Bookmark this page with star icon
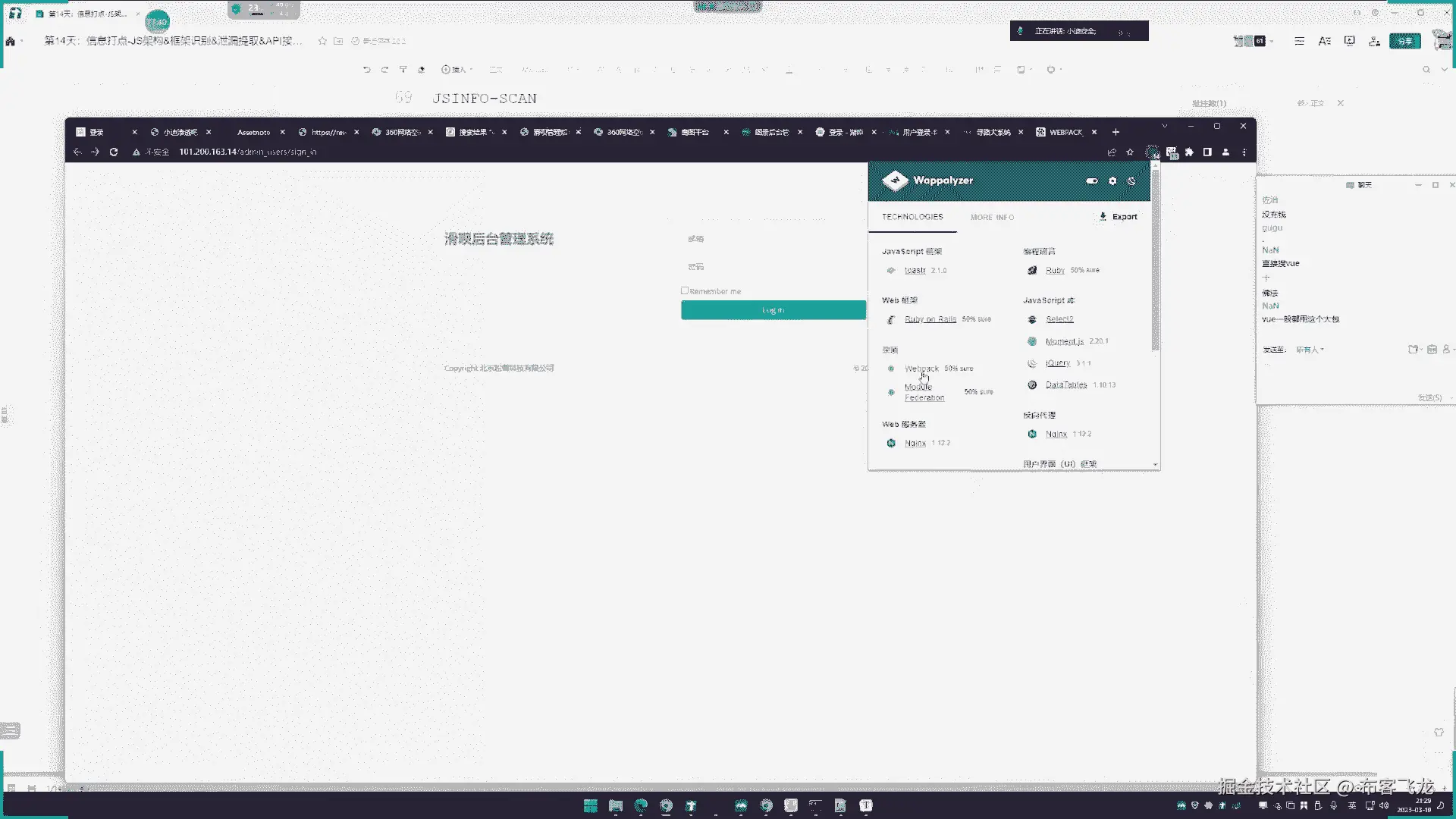 [1130, 152]
